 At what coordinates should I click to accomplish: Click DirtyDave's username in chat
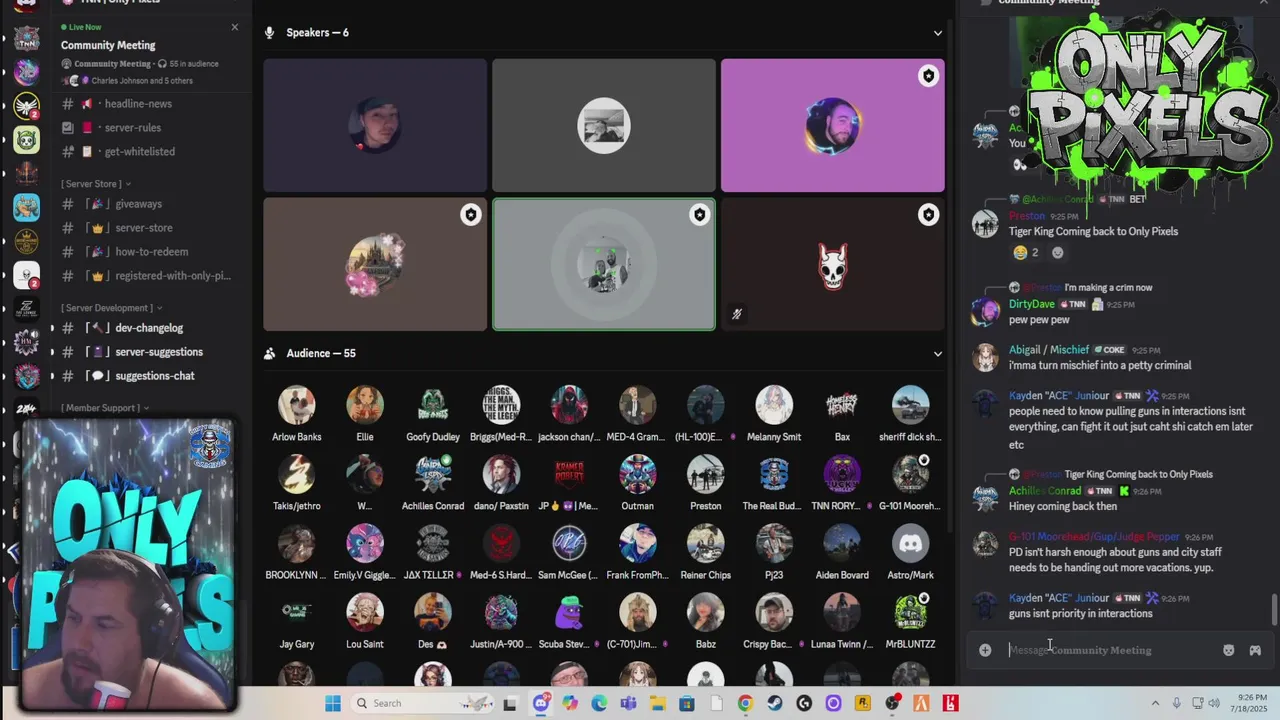click(1031, 304)
